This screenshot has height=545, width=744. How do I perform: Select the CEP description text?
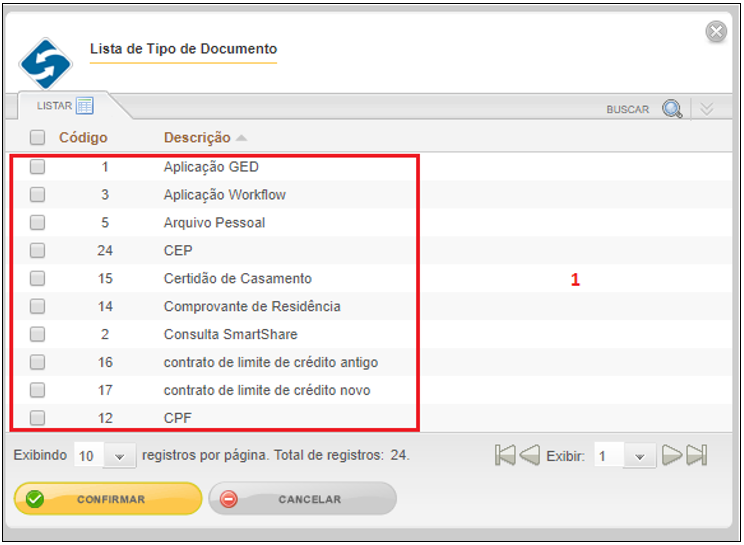(x=178, y=250)
